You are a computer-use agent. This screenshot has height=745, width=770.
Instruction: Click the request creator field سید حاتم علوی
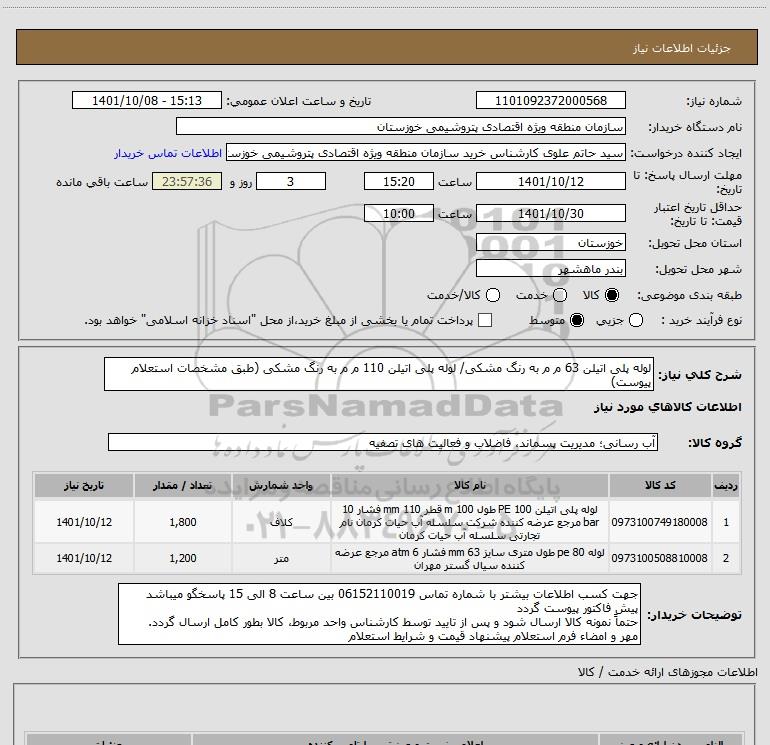pos(426,153)
